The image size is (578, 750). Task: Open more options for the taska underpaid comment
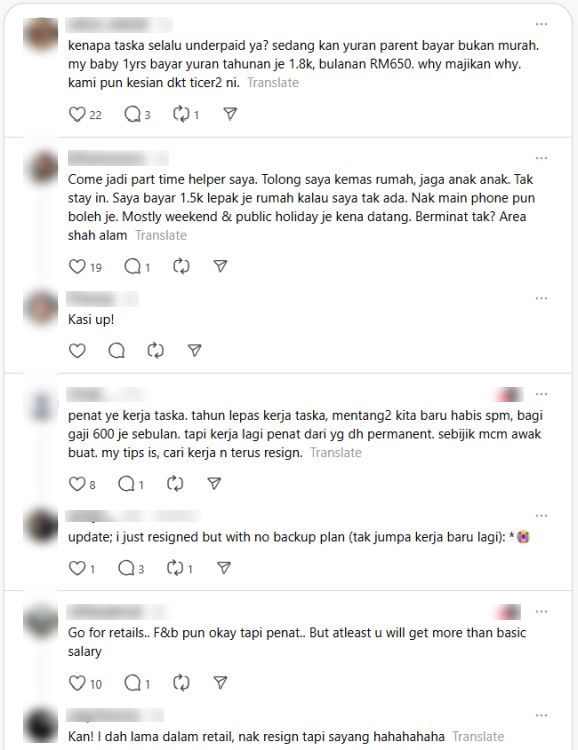point(541,24)
